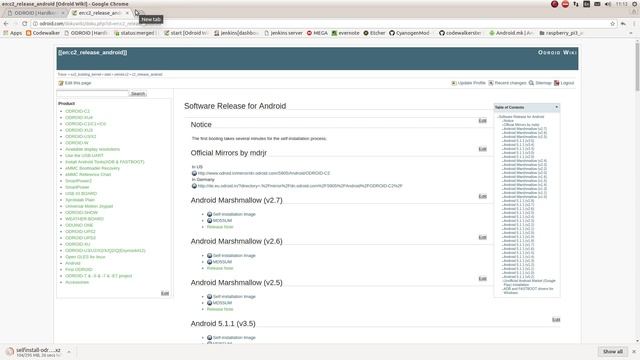Open the network arrows indicator in tray
Screen dimensions: 640x360
click(576, 4)
